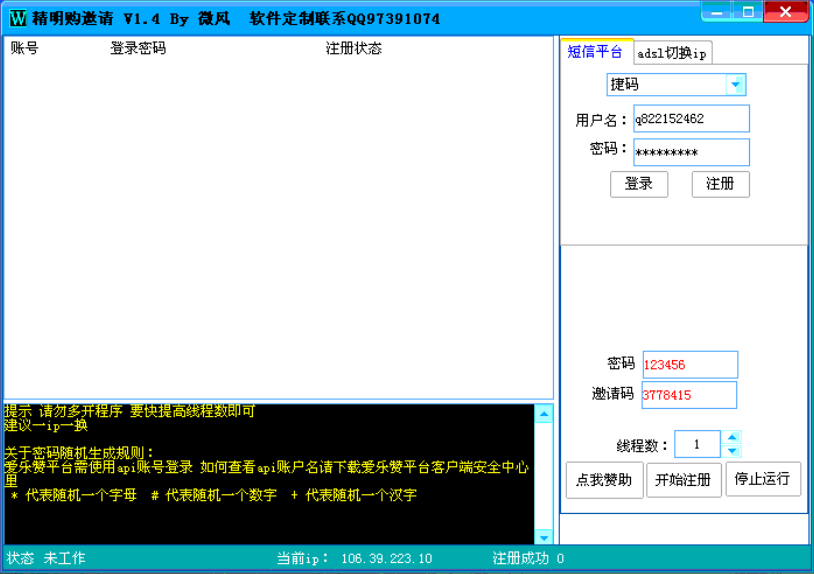The image size is (814, 574).
Task: Click the 线程数 value field
Action: click(x=697, y=444)
